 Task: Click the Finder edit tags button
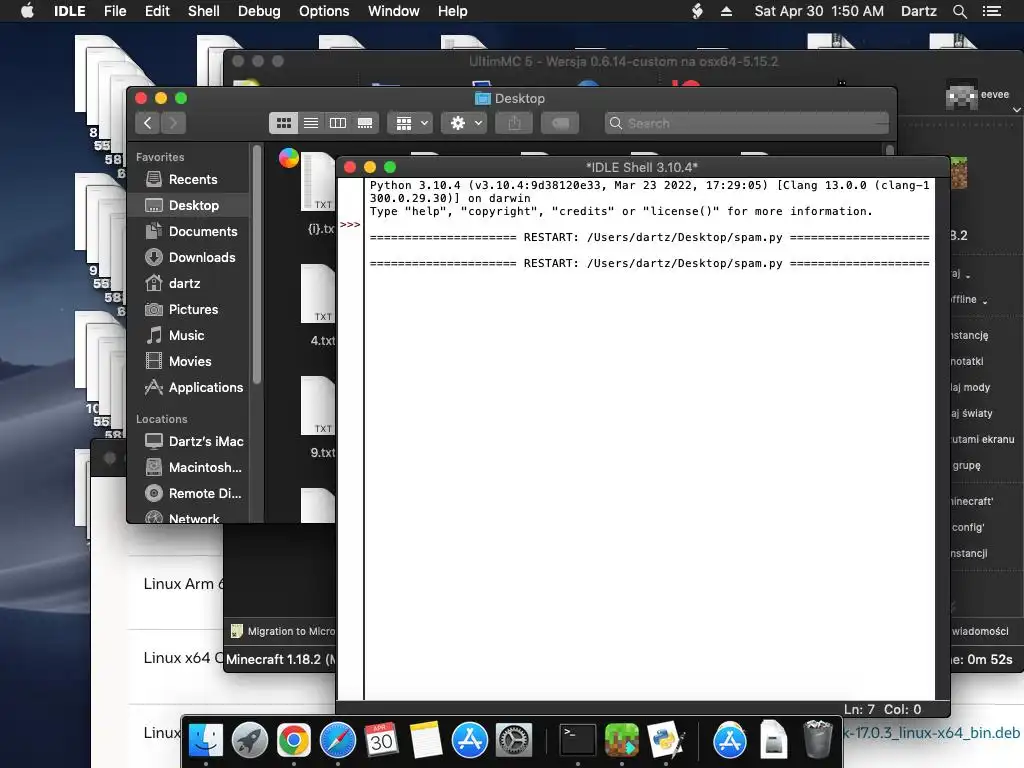(x=560, y=123)
